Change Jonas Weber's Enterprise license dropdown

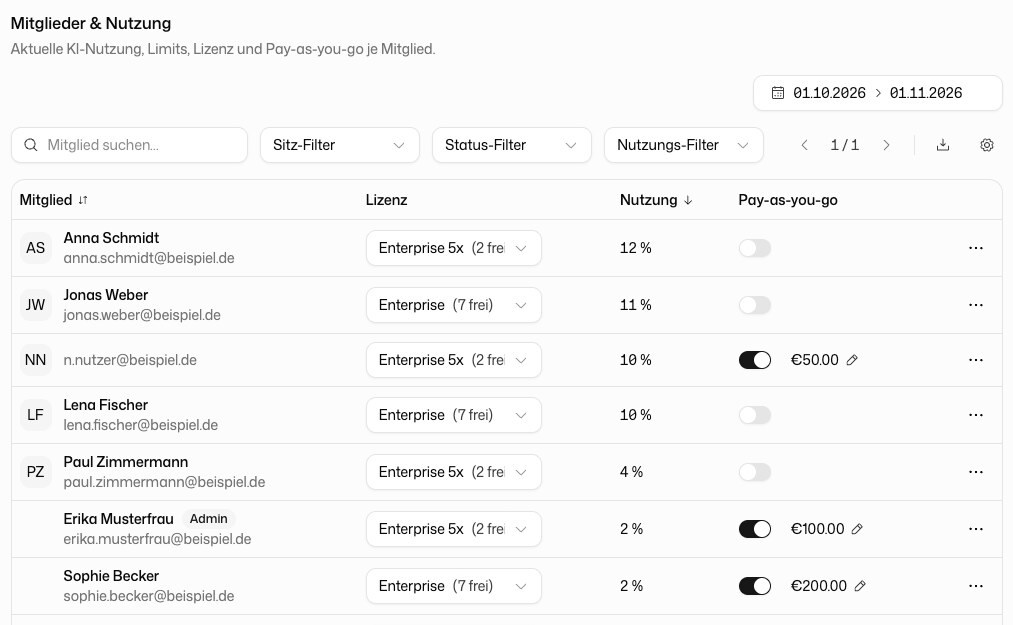click(x=454, y=305)
